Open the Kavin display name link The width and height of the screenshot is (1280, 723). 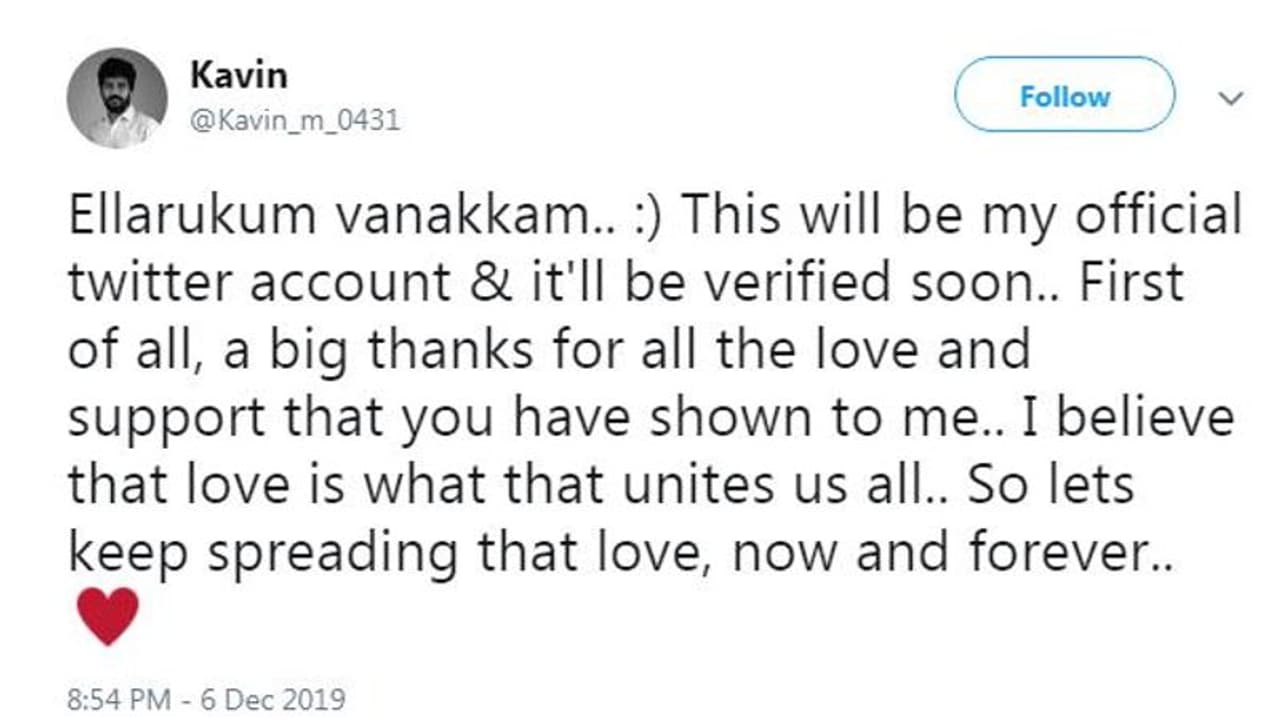coord(225,73)
